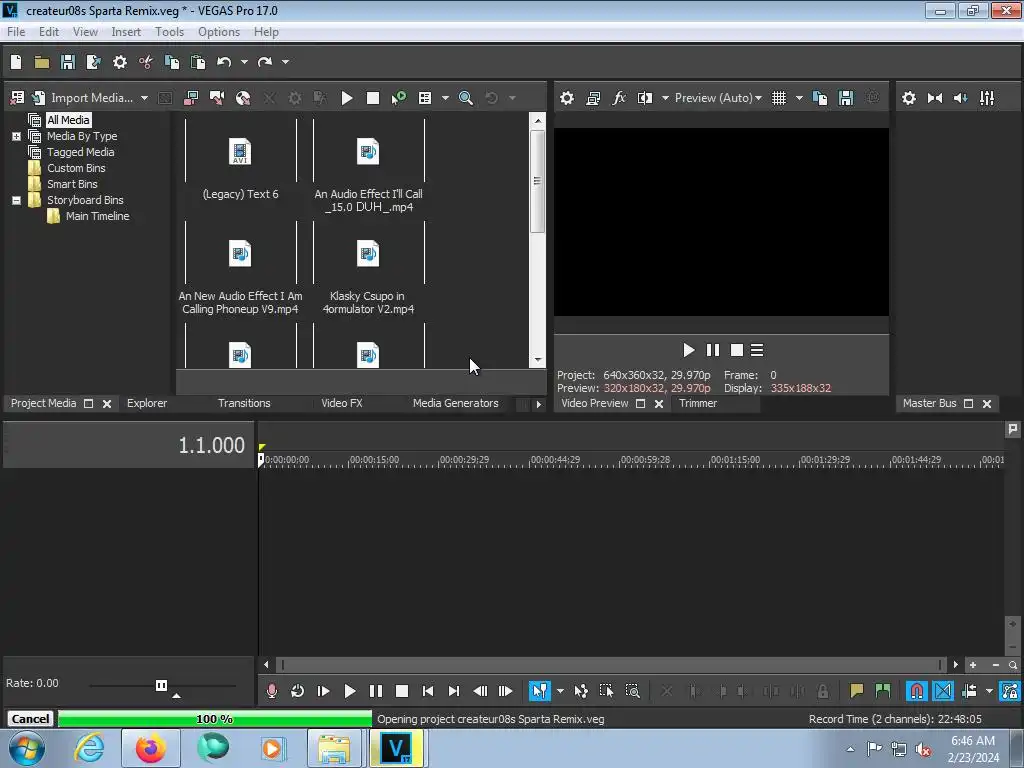Copy using the main toolbar Copy icon
This screenshot has width=1024, height=768.
coord(172,62)
